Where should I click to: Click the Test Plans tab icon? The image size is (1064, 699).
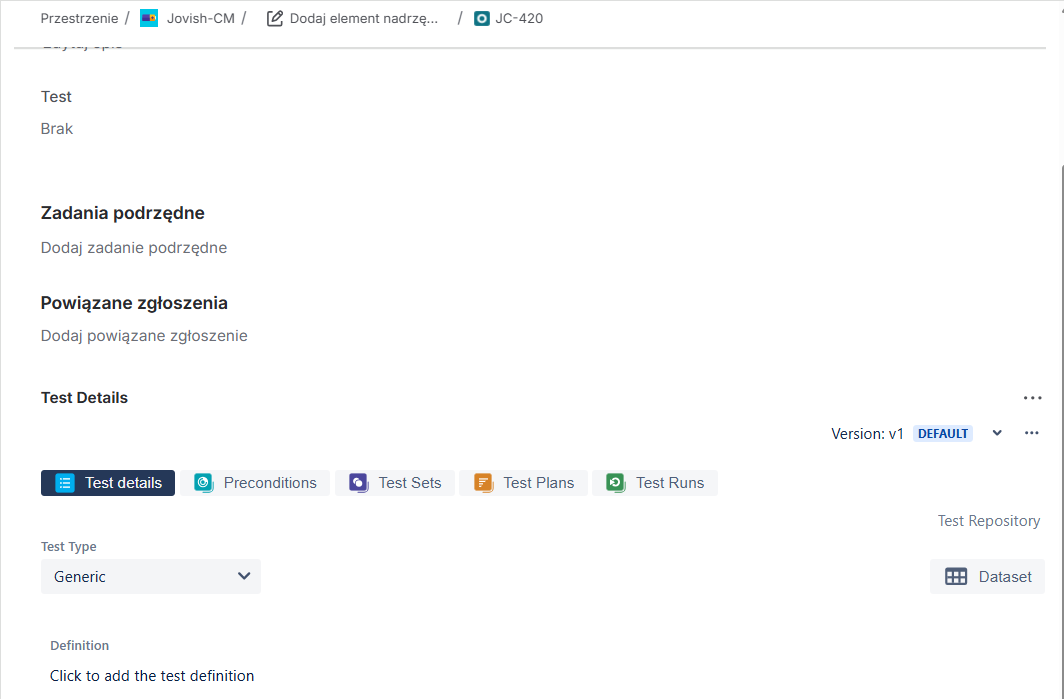tap(483, 483)
